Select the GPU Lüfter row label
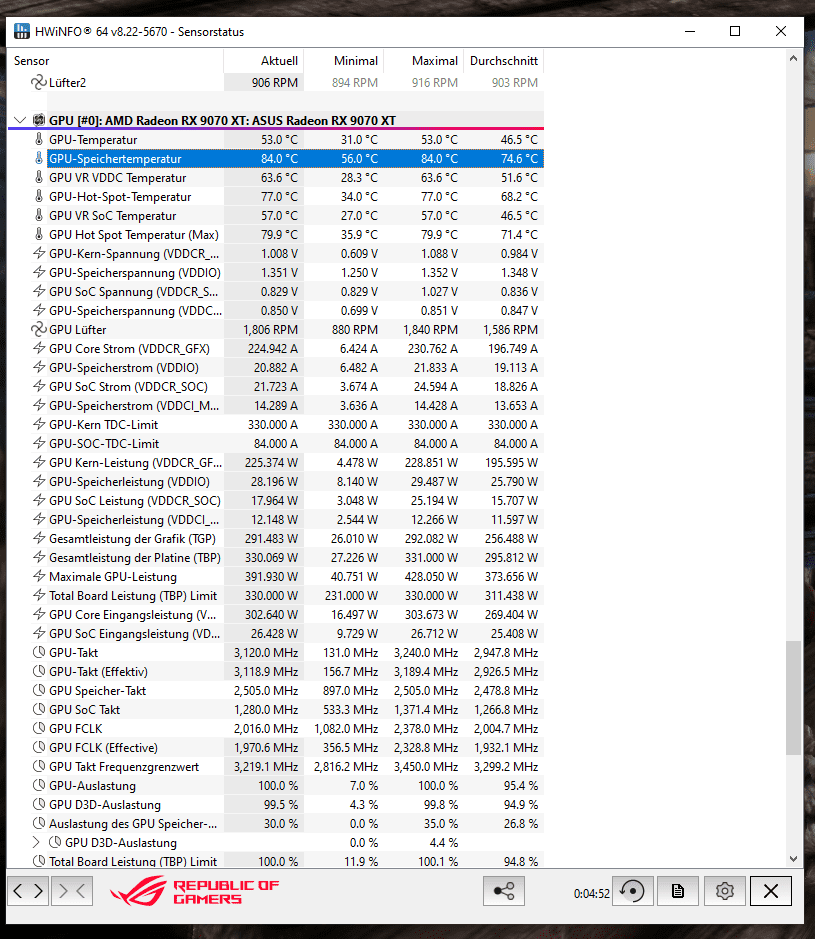This screenshot has height=939, width=815. (78, 329)
